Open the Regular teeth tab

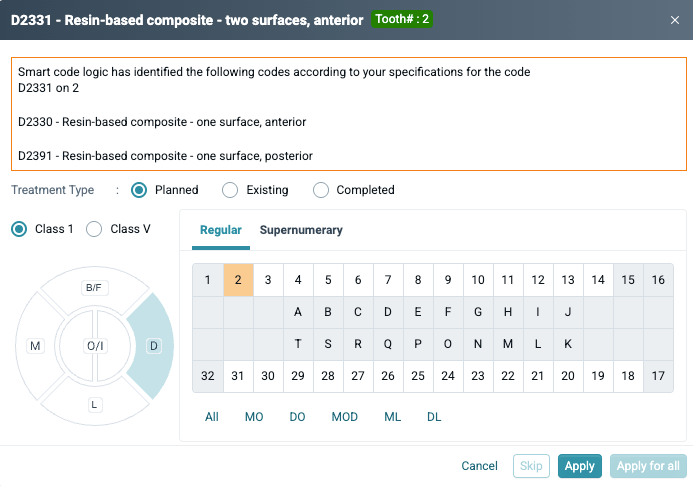point(221,230)
